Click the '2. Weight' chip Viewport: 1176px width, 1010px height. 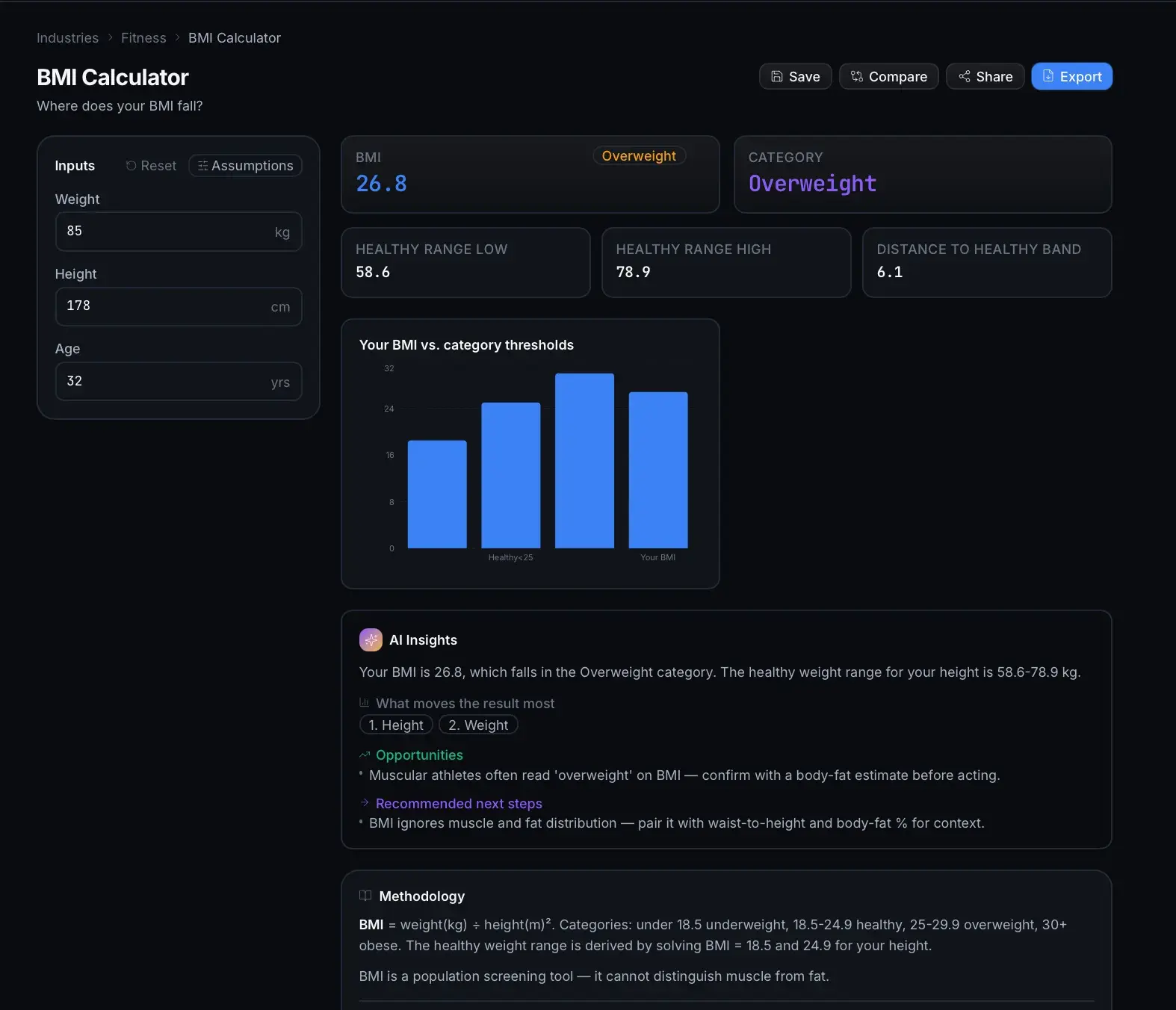point(478,725)
